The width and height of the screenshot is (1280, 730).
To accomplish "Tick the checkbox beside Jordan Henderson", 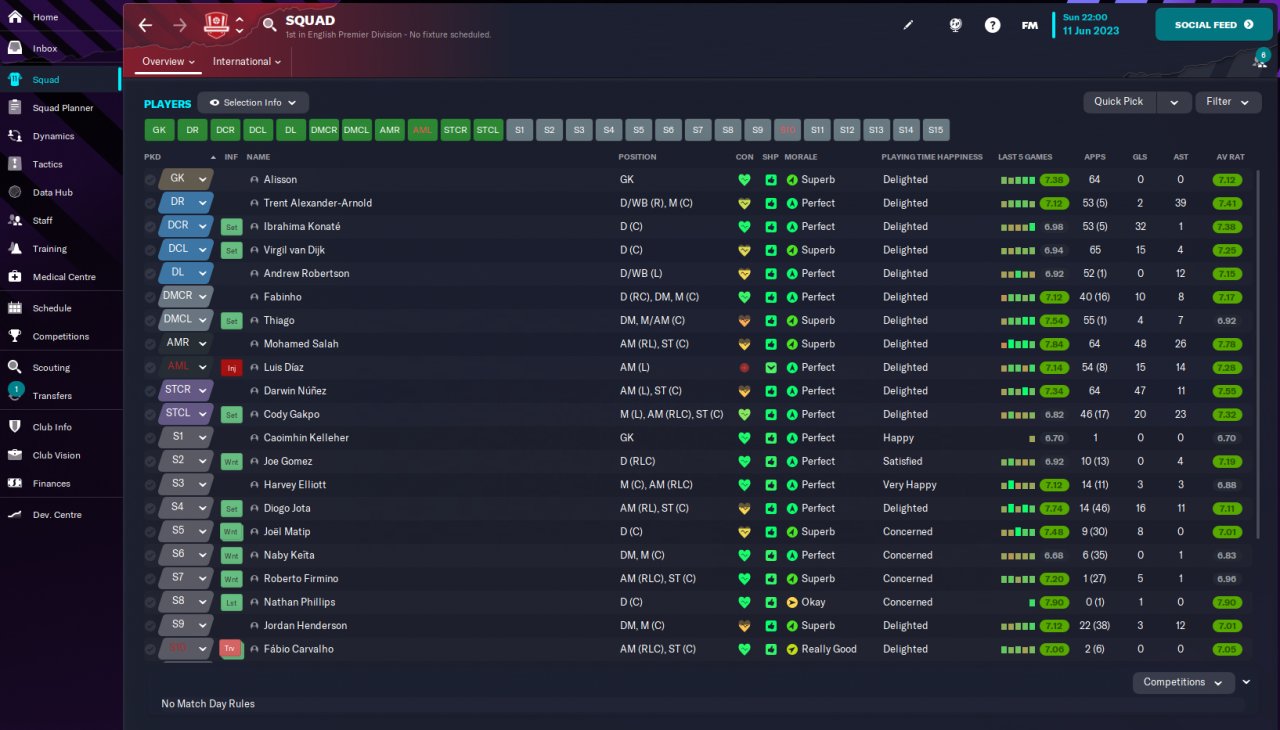I will pyautogui.click(x=150, y=625).
